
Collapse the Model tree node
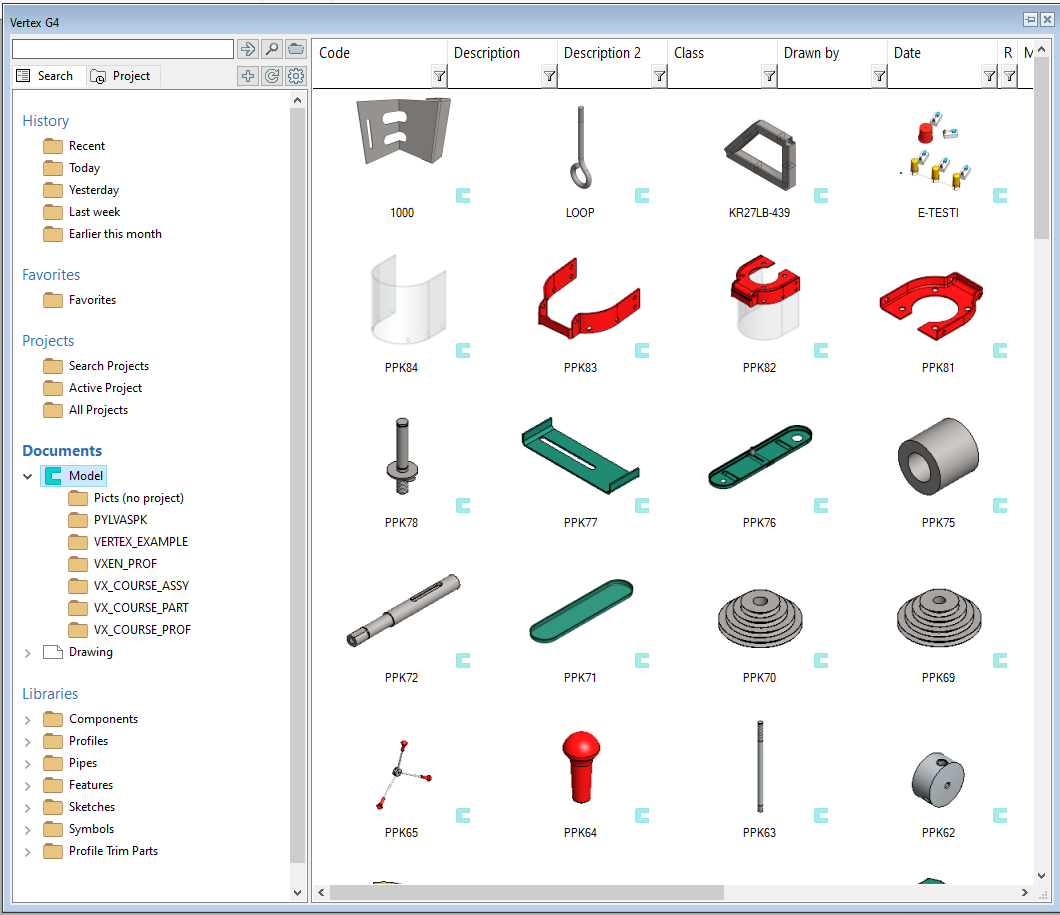click(x=28, y=477)
